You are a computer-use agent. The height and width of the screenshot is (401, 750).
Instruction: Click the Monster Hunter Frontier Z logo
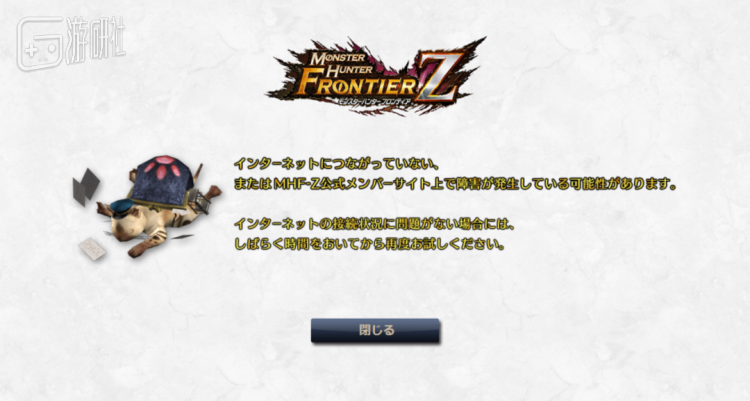[x=376, y=77]
